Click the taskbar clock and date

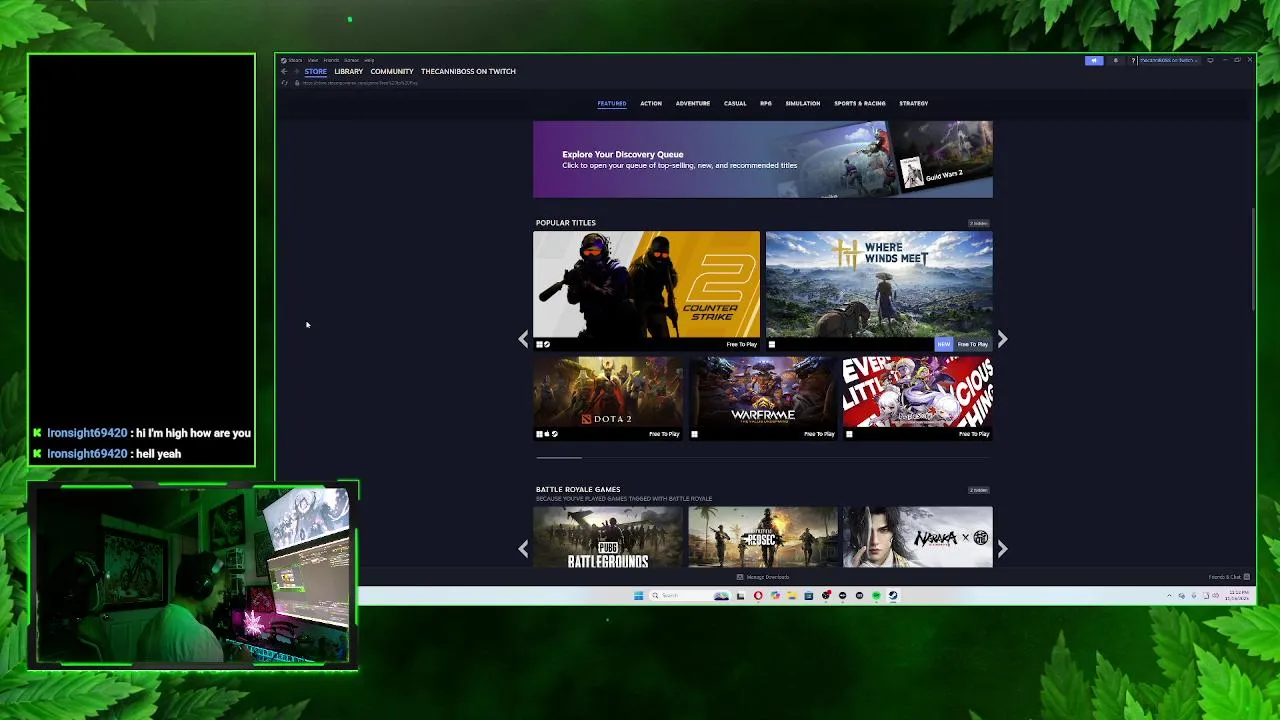[x=1239, y=595]
